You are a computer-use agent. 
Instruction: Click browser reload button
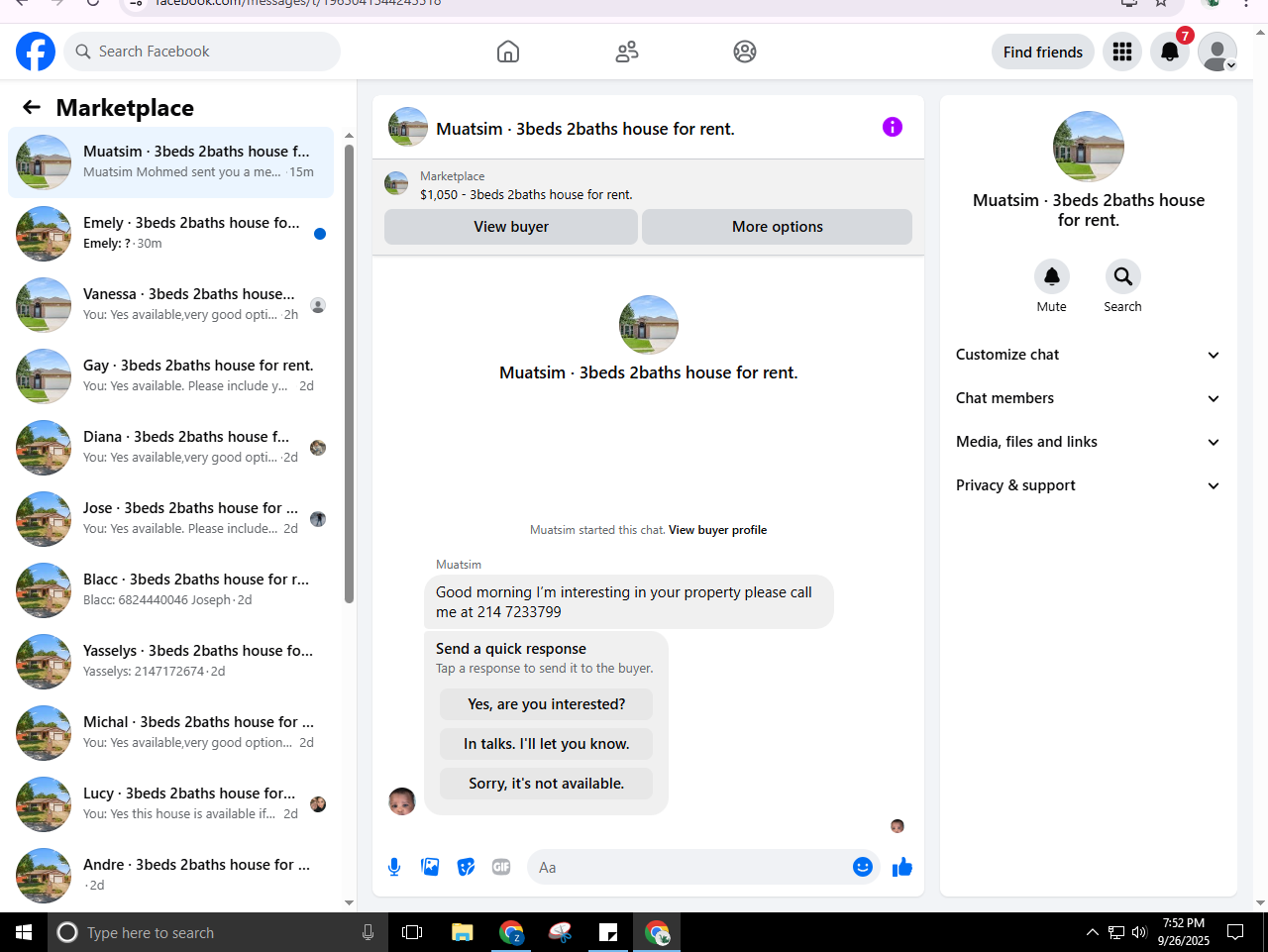92,3
